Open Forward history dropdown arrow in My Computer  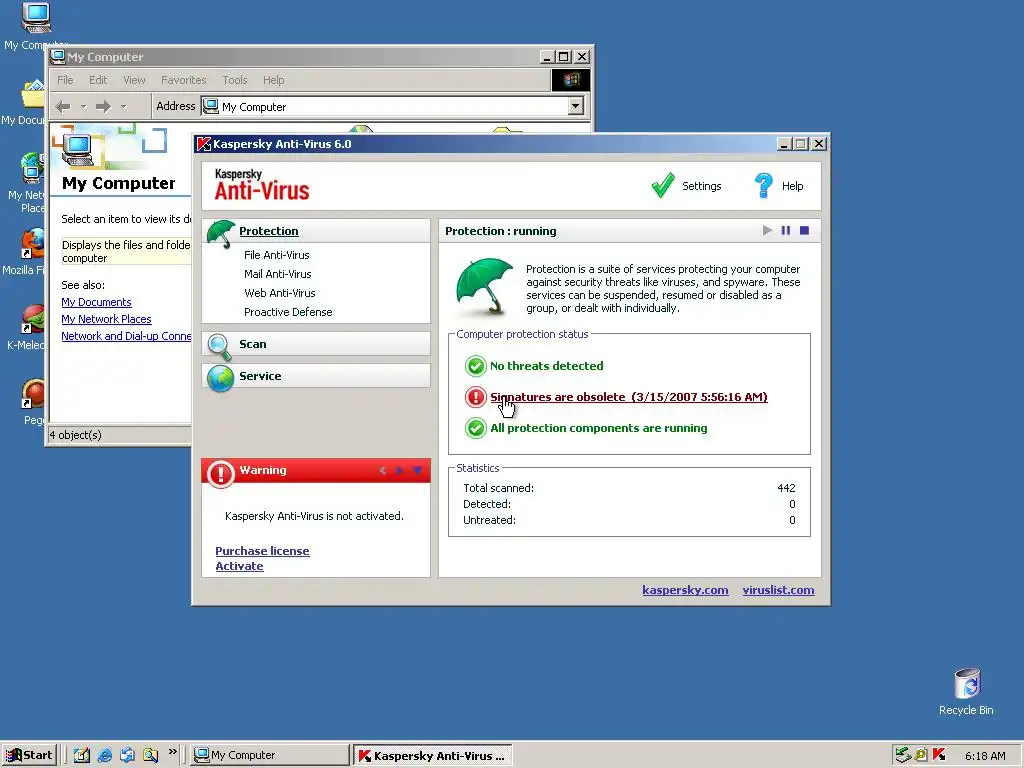click(x=123, y=106)
